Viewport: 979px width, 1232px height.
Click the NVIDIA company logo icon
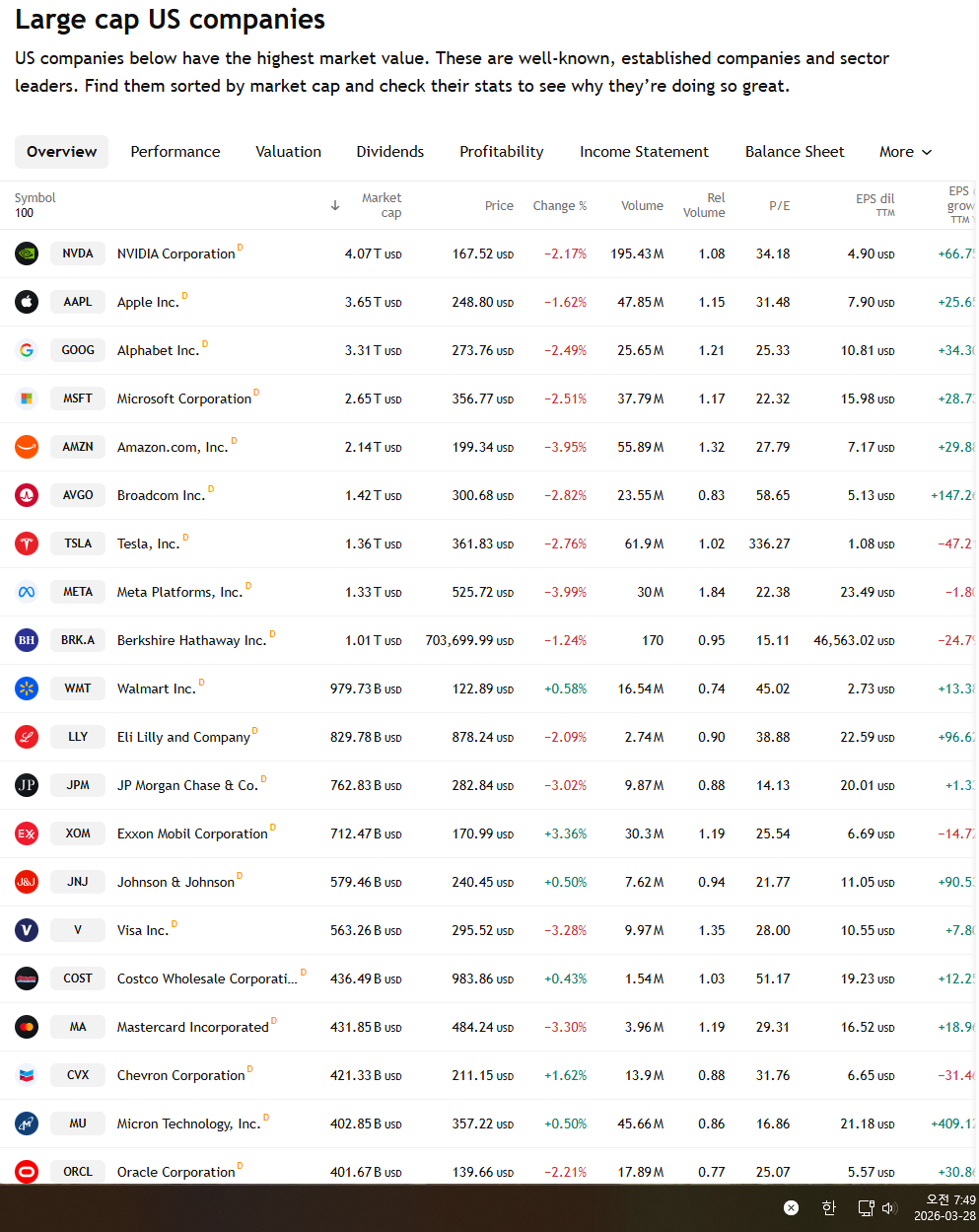coord(27,254)
